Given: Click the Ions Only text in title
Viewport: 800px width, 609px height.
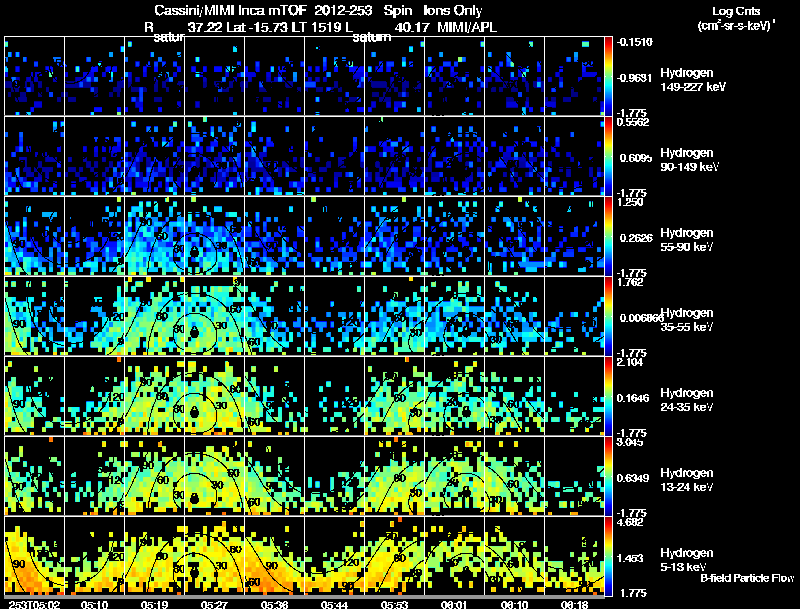Looking at the screenshot, I should pos(453,10).
